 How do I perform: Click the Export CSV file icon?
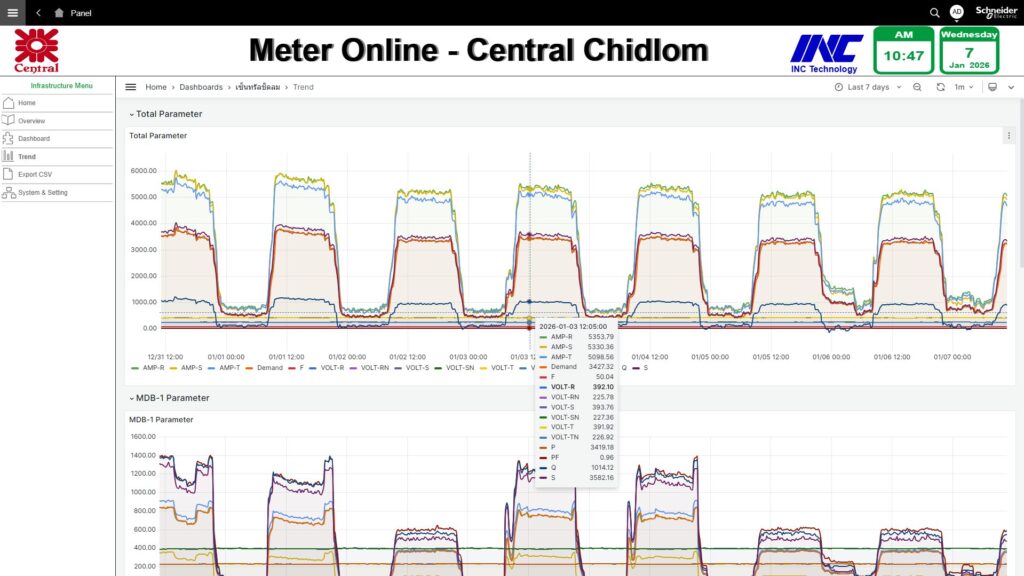coord(8,174)
